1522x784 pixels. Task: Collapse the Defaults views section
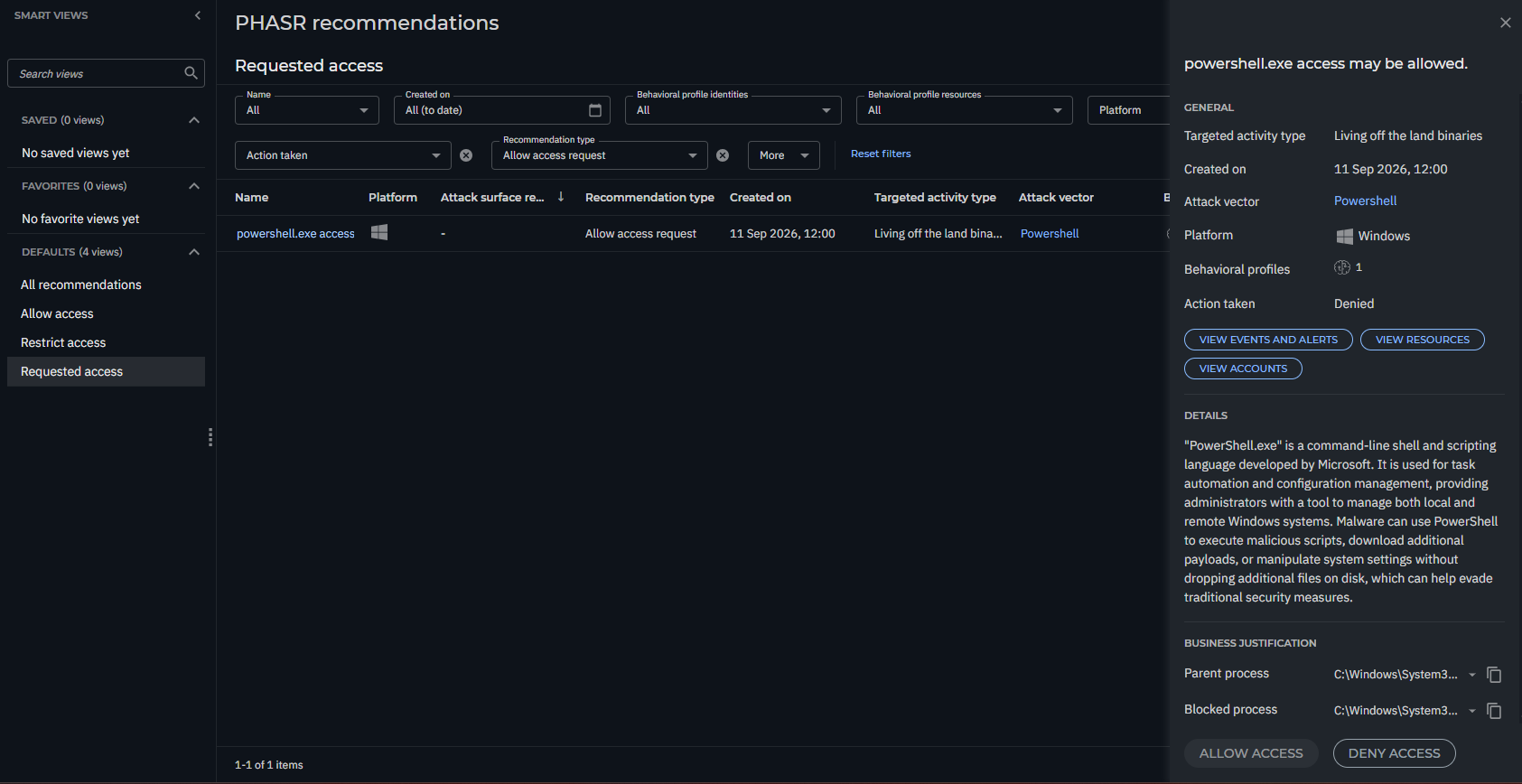point(193,252)
